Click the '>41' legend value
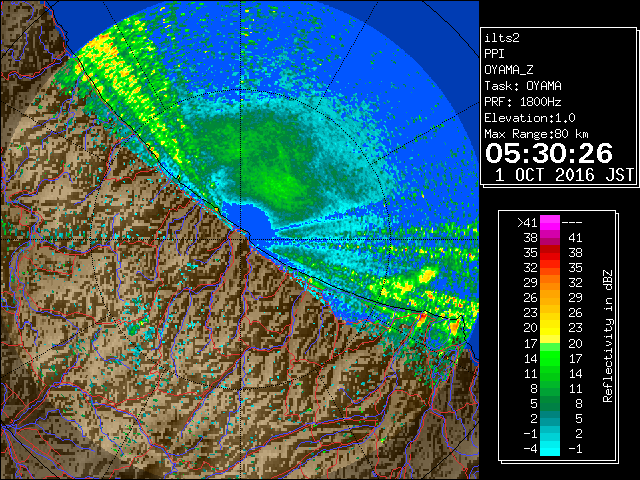Viewport: 640px width, 480px height. coord(527,223)
